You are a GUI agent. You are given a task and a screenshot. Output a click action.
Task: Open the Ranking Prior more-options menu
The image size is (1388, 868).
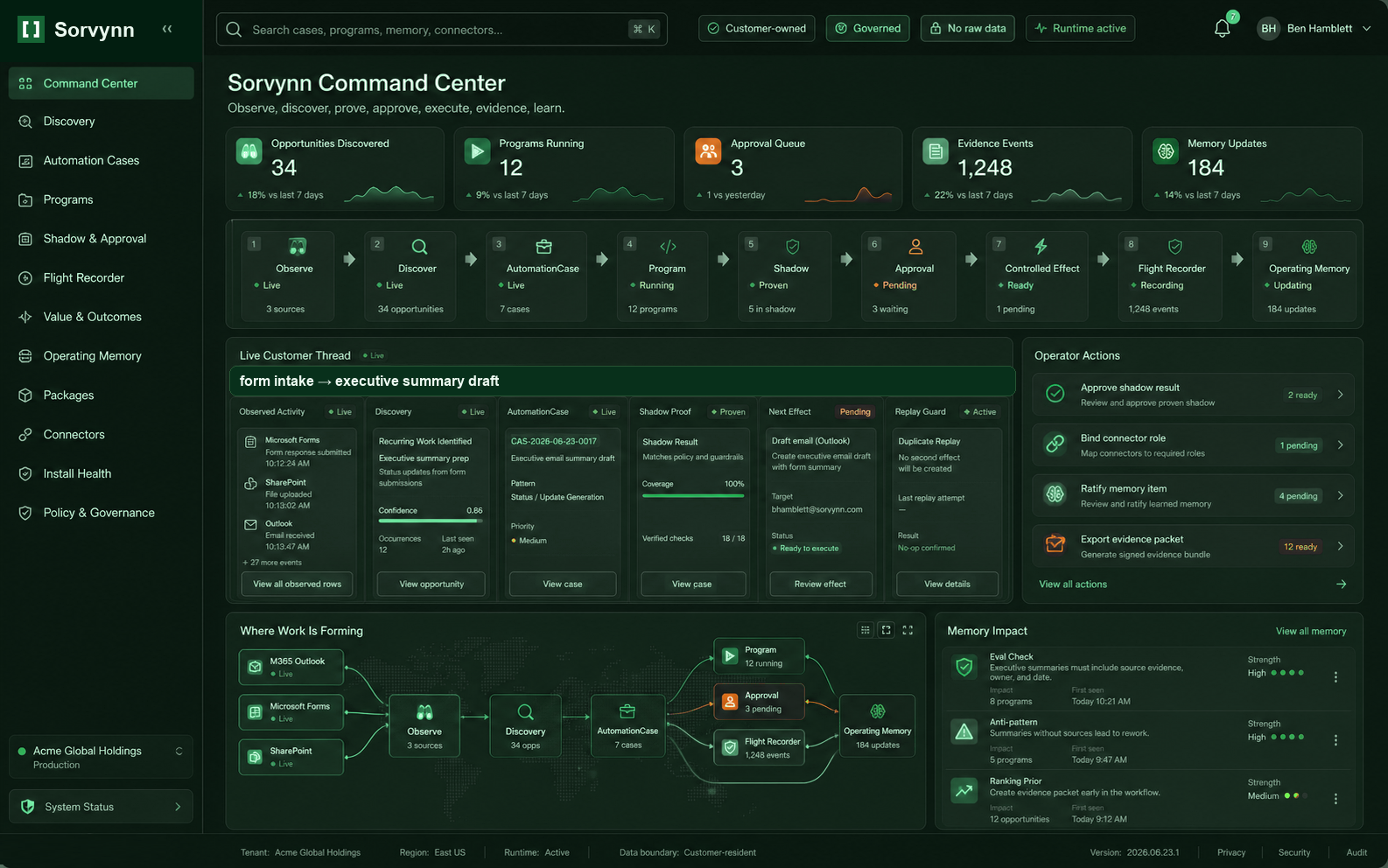point(1335,799)
